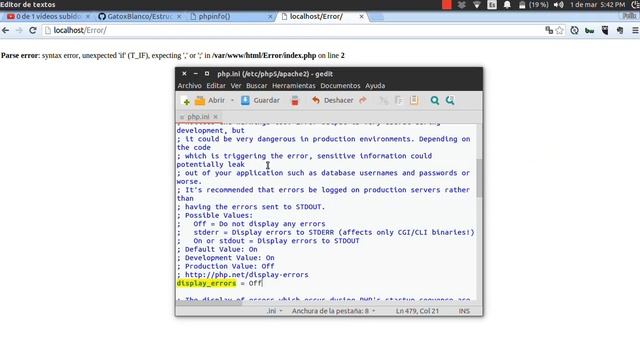Open the Herramientas menu

(293, 86)
